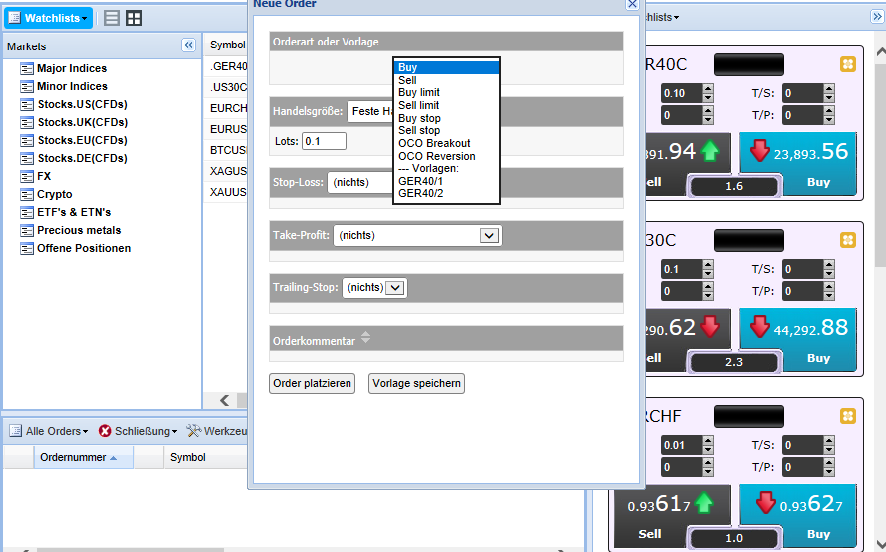Close the Neue Order dialog
Image resolution: width=886 pixels, height=552 pixels.
coord(632,4)
